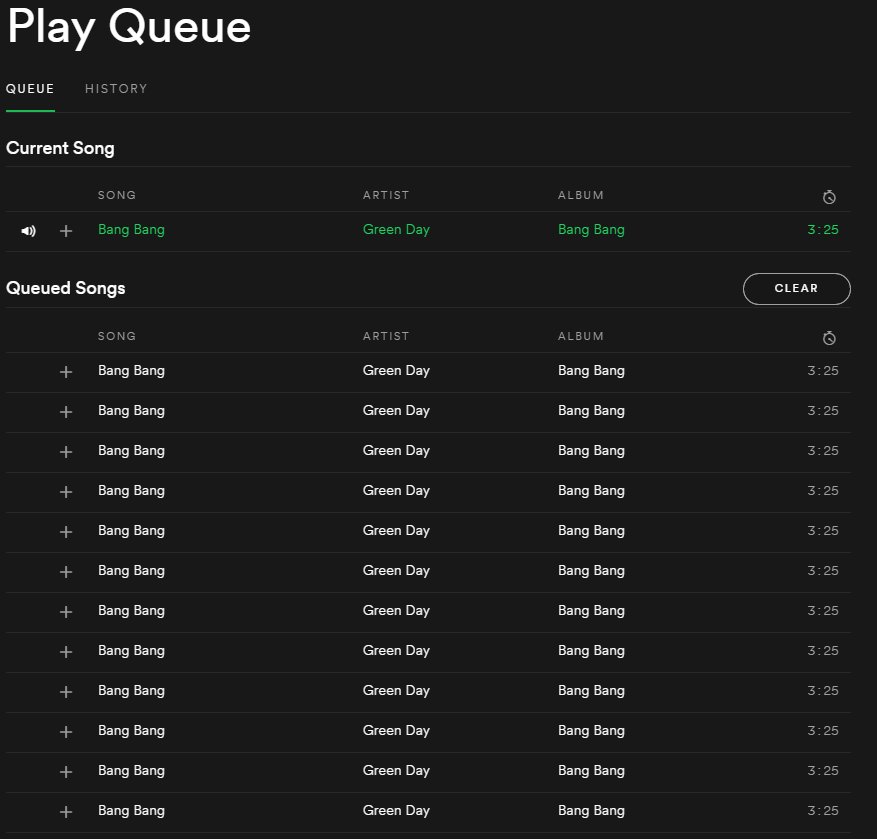This screenshot has width=877, height=839.
Task: Click the duration clock icon in Current Song header
Action: point(829,197)
